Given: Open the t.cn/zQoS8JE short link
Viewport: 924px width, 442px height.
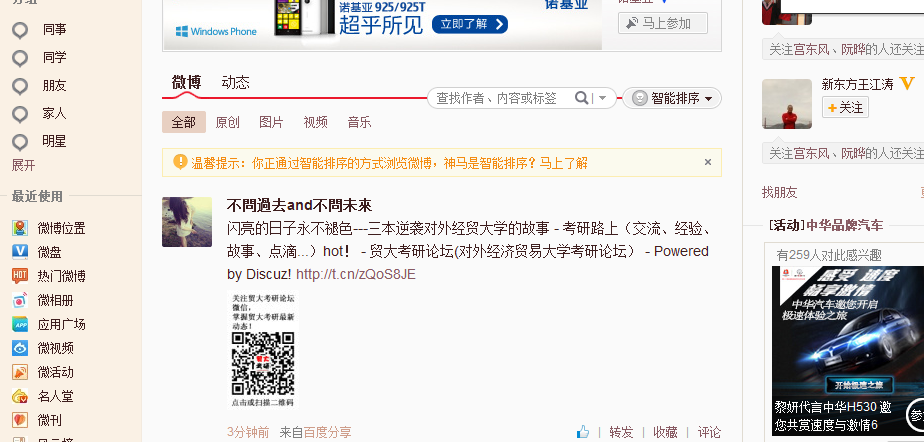Looking at the screenshot, I should (356, 274).
